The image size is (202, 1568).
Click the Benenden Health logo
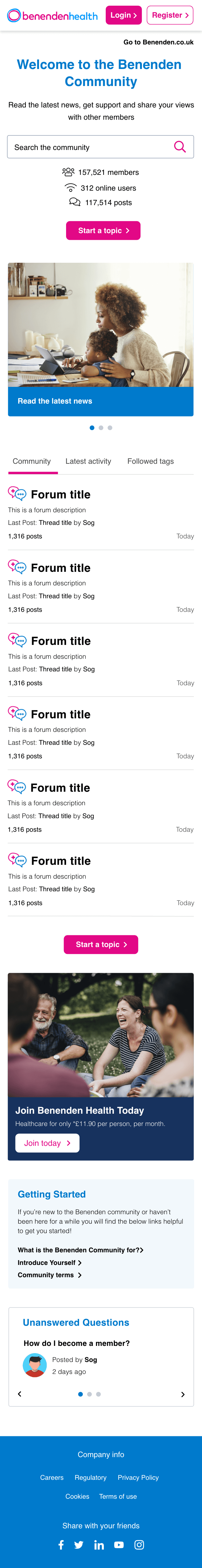pos(52,16)
